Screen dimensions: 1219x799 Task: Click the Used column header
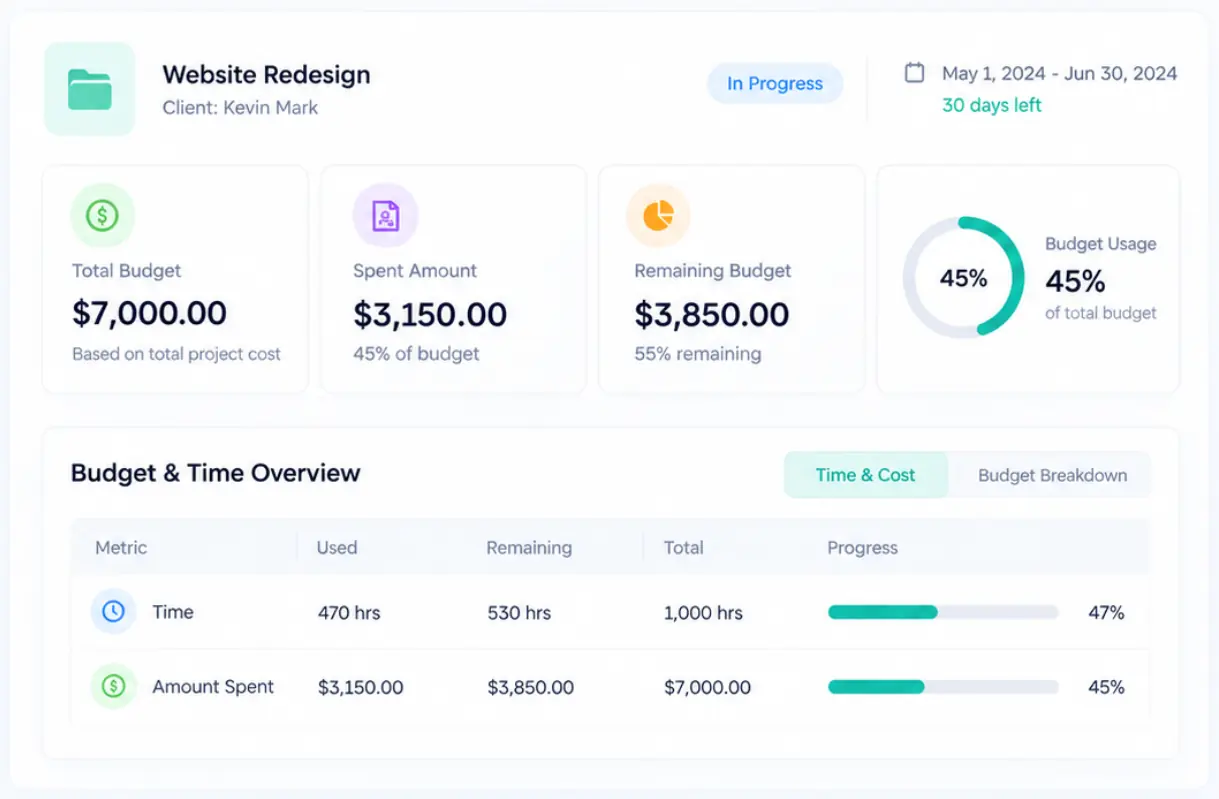pyautogui.click(x=337, y=548)
